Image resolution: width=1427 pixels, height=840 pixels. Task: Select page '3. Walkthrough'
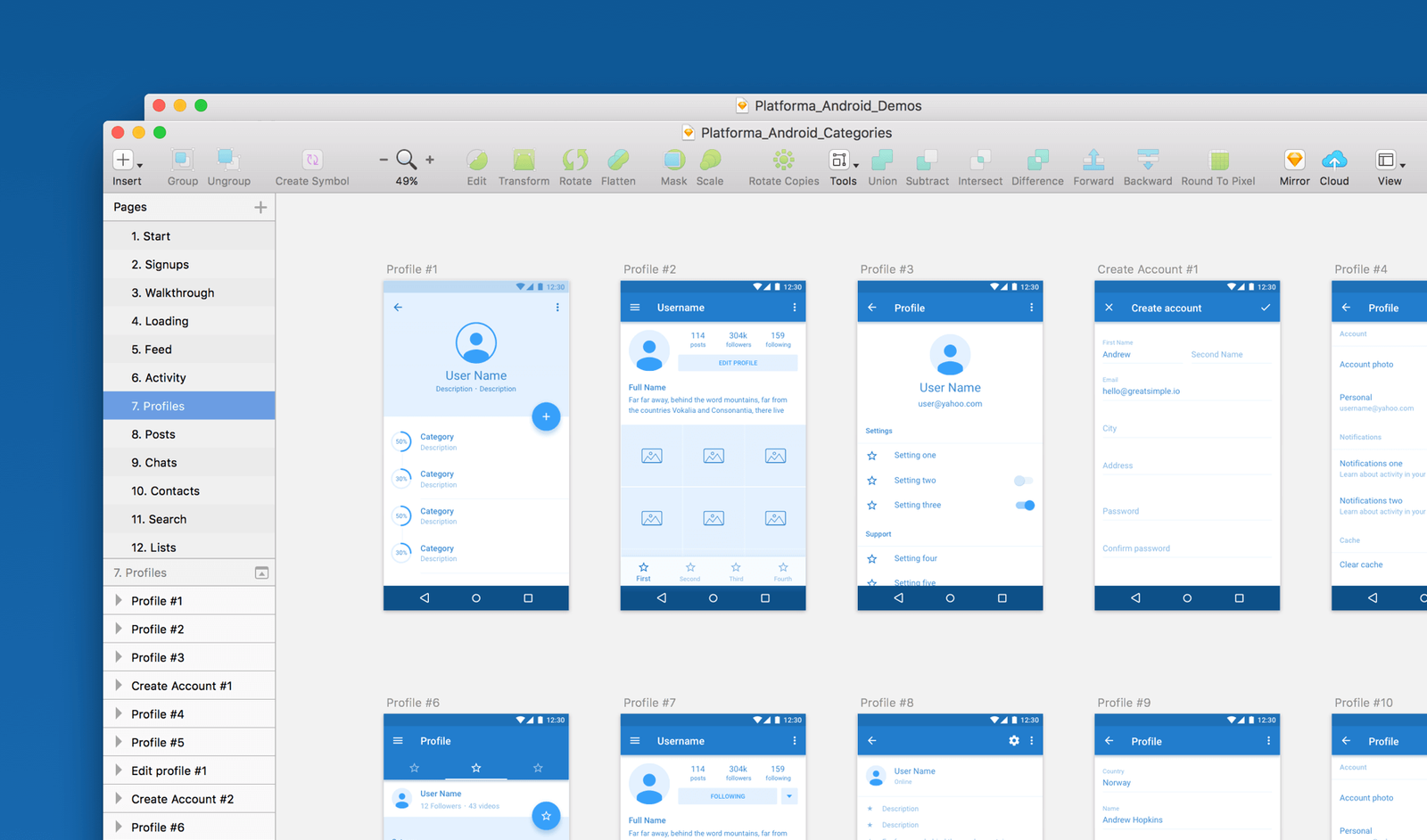point(189,292)
